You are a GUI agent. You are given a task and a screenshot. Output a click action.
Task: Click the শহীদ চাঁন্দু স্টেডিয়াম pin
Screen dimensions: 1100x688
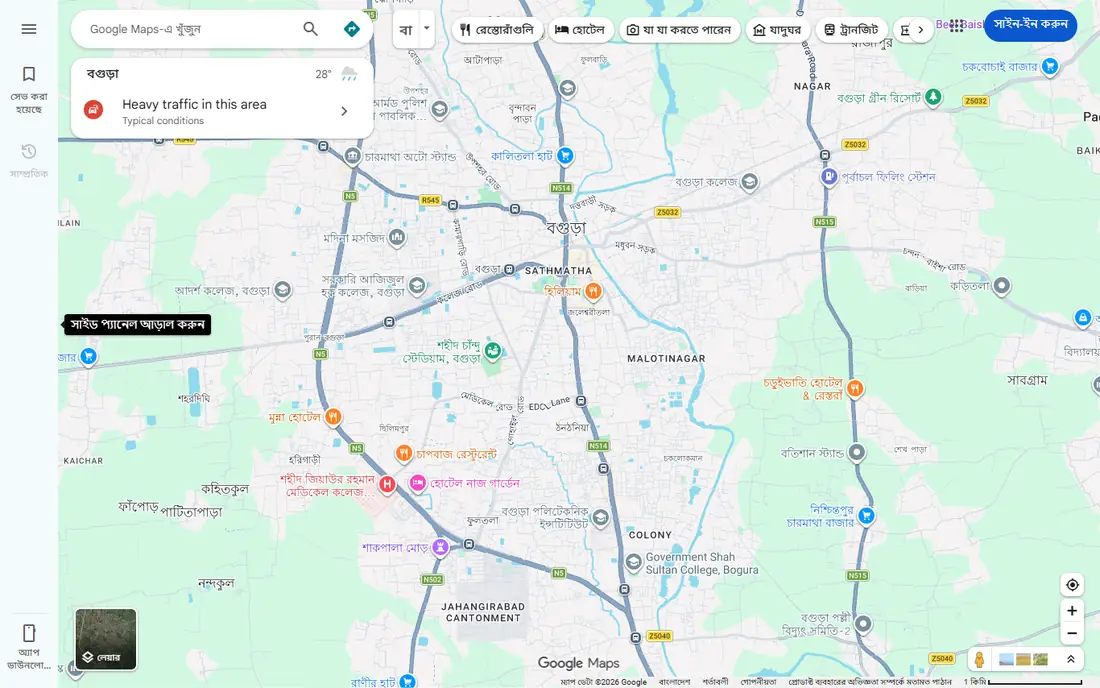[x=493, y=351]
